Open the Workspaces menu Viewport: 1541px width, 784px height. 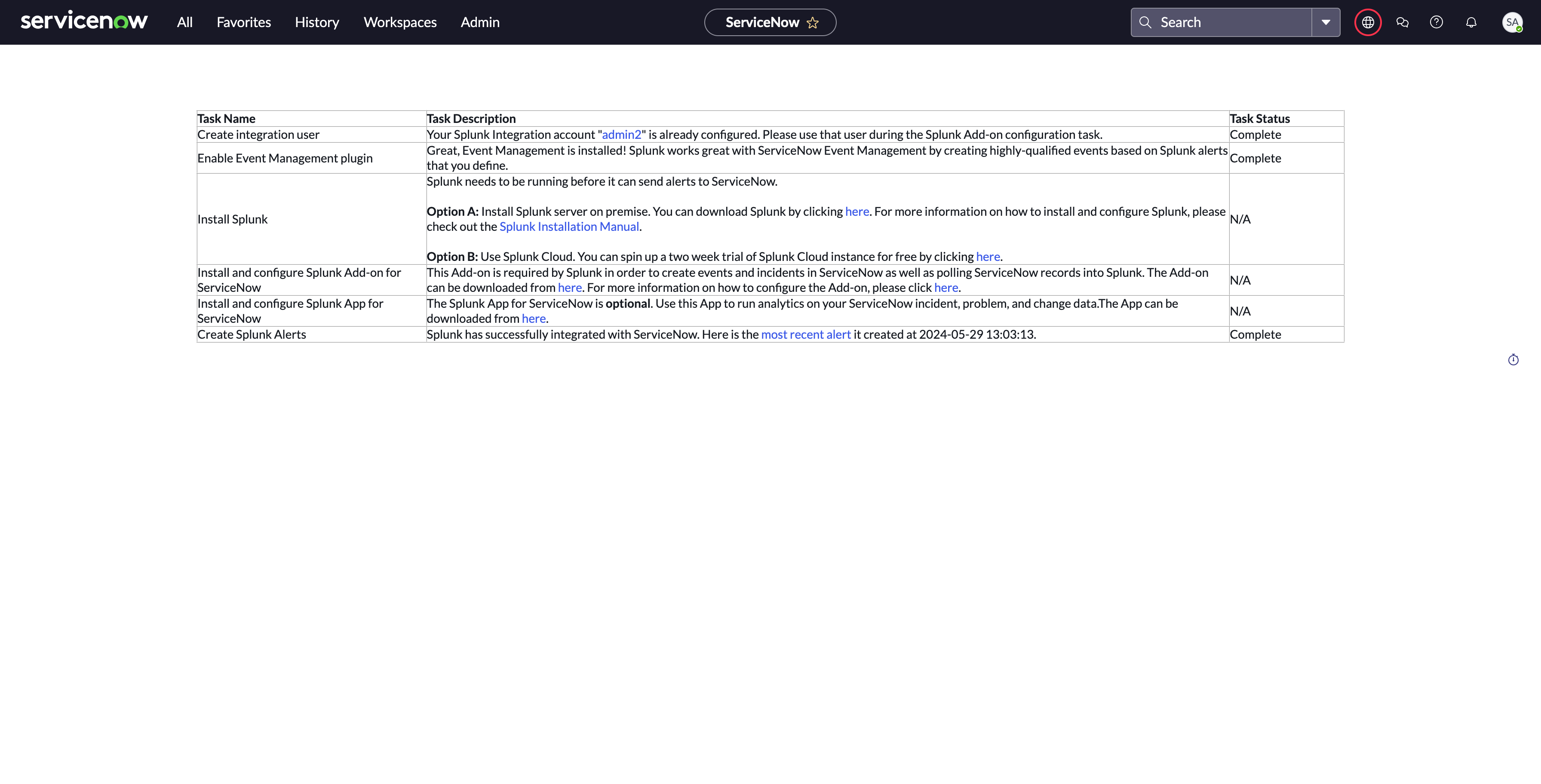pyautogui.click(x=399, y=22)
